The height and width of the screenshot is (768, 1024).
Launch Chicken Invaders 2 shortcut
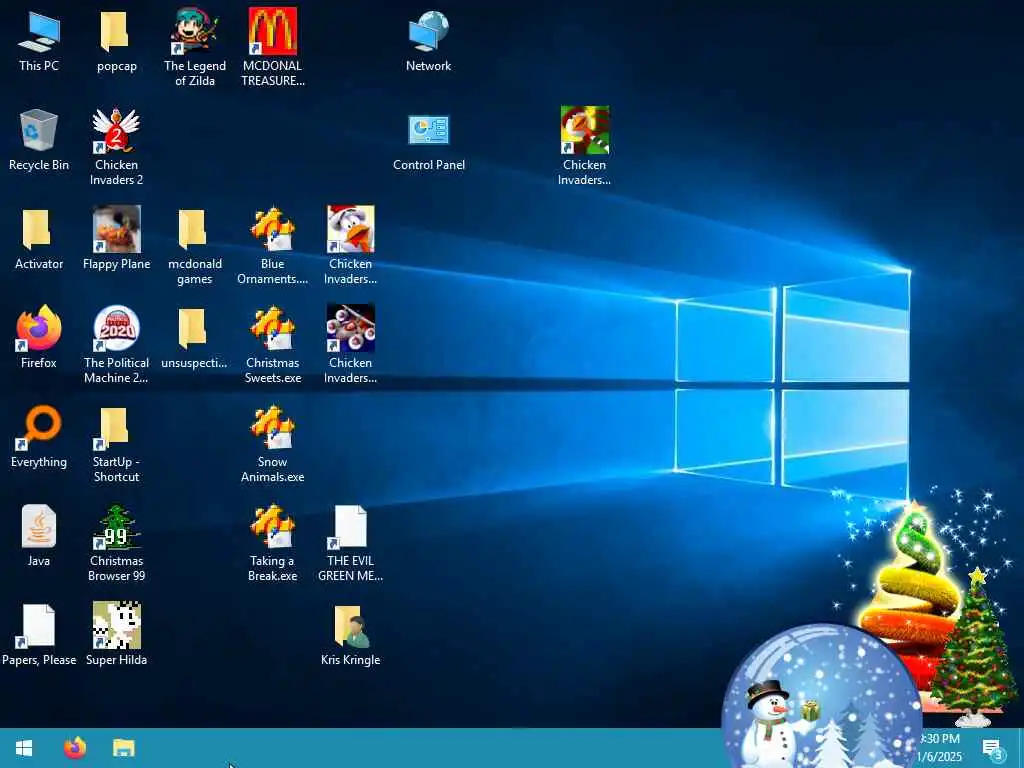[x=116, y=147]
